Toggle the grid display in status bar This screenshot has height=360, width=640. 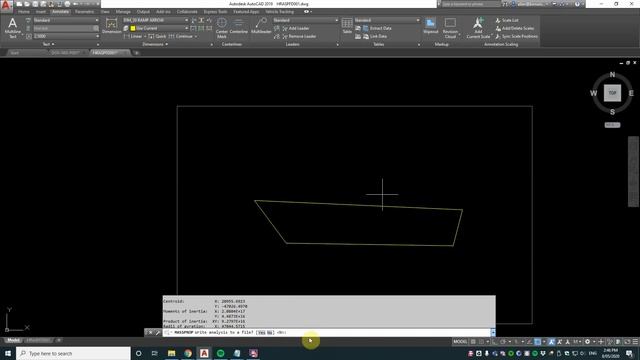coord(473,342)
